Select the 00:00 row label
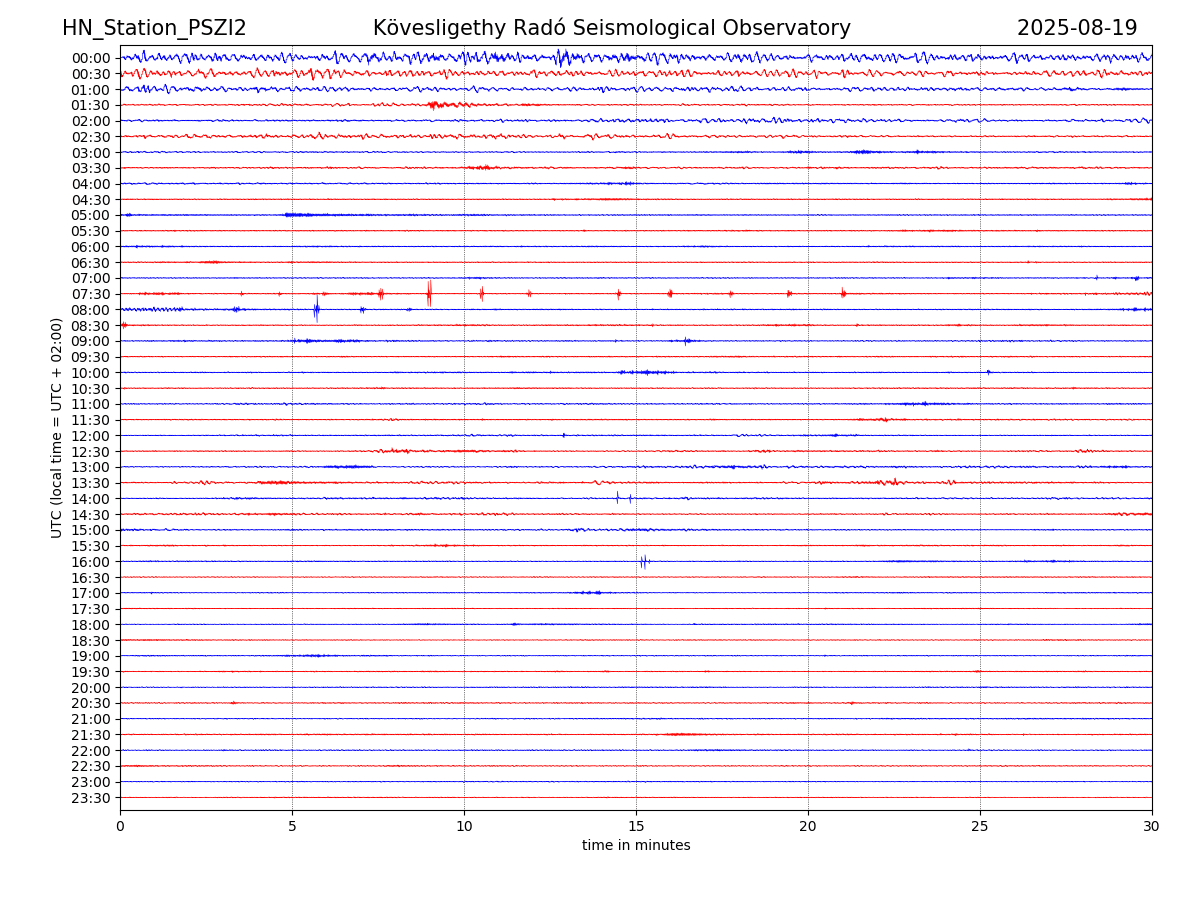The image size is (1200, 900). tap(90, 58)
